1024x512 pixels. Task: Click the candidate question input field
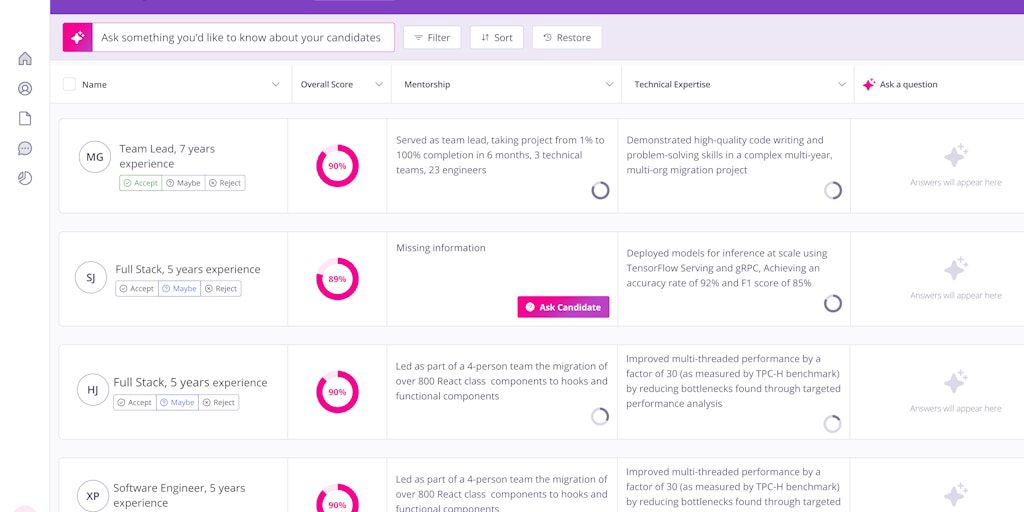coord(241,38)
